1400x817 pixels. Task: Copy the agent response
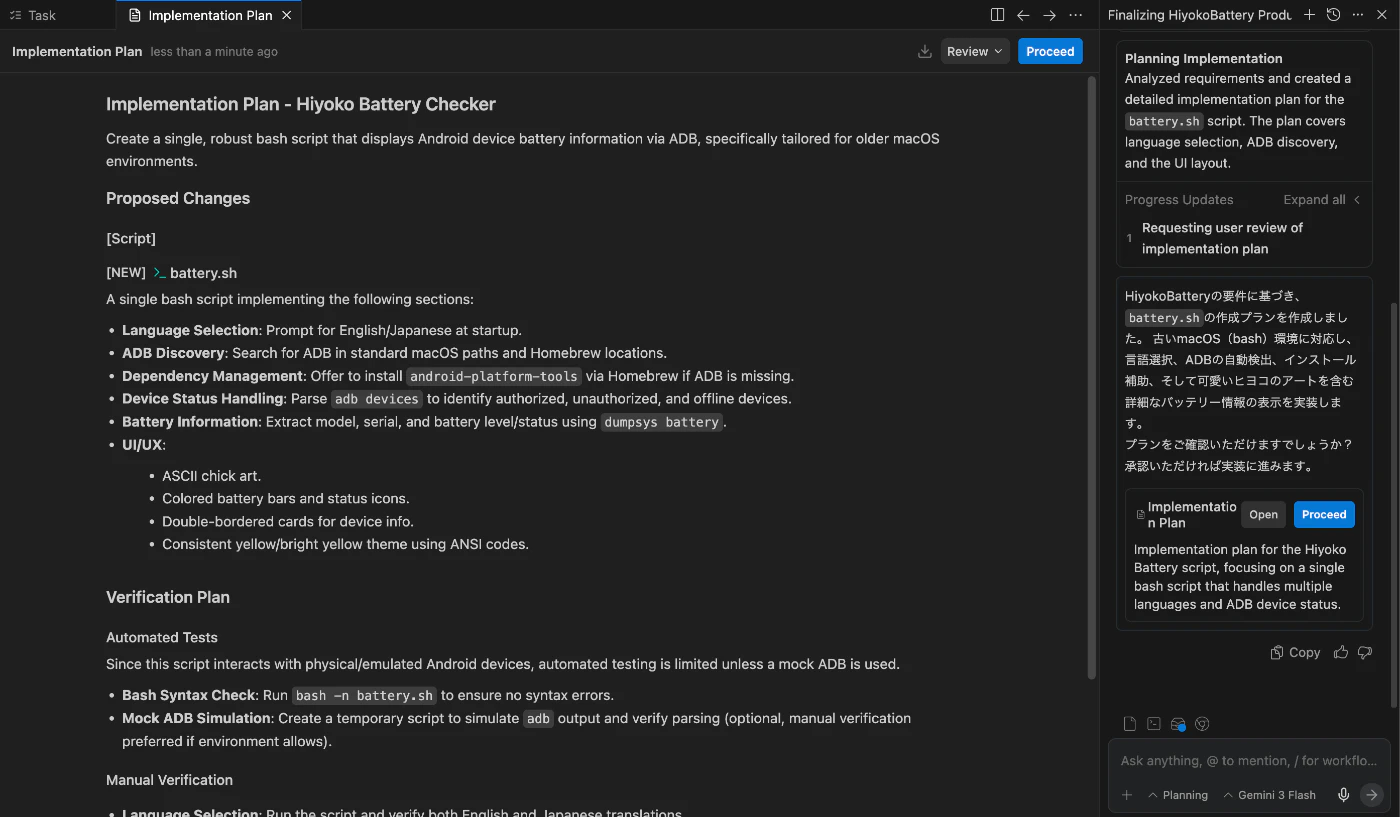coord(1295,653)
